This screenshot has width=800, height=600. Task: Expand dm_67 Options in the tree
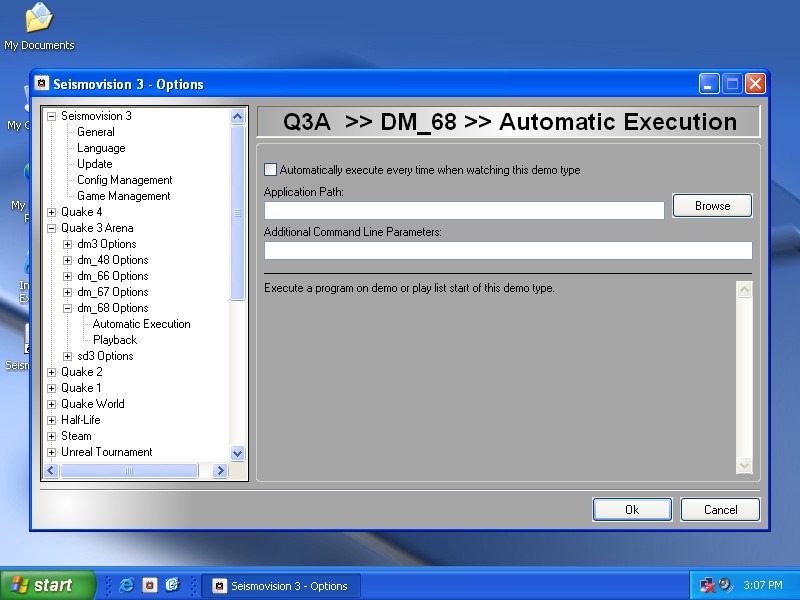pos(68,292)
